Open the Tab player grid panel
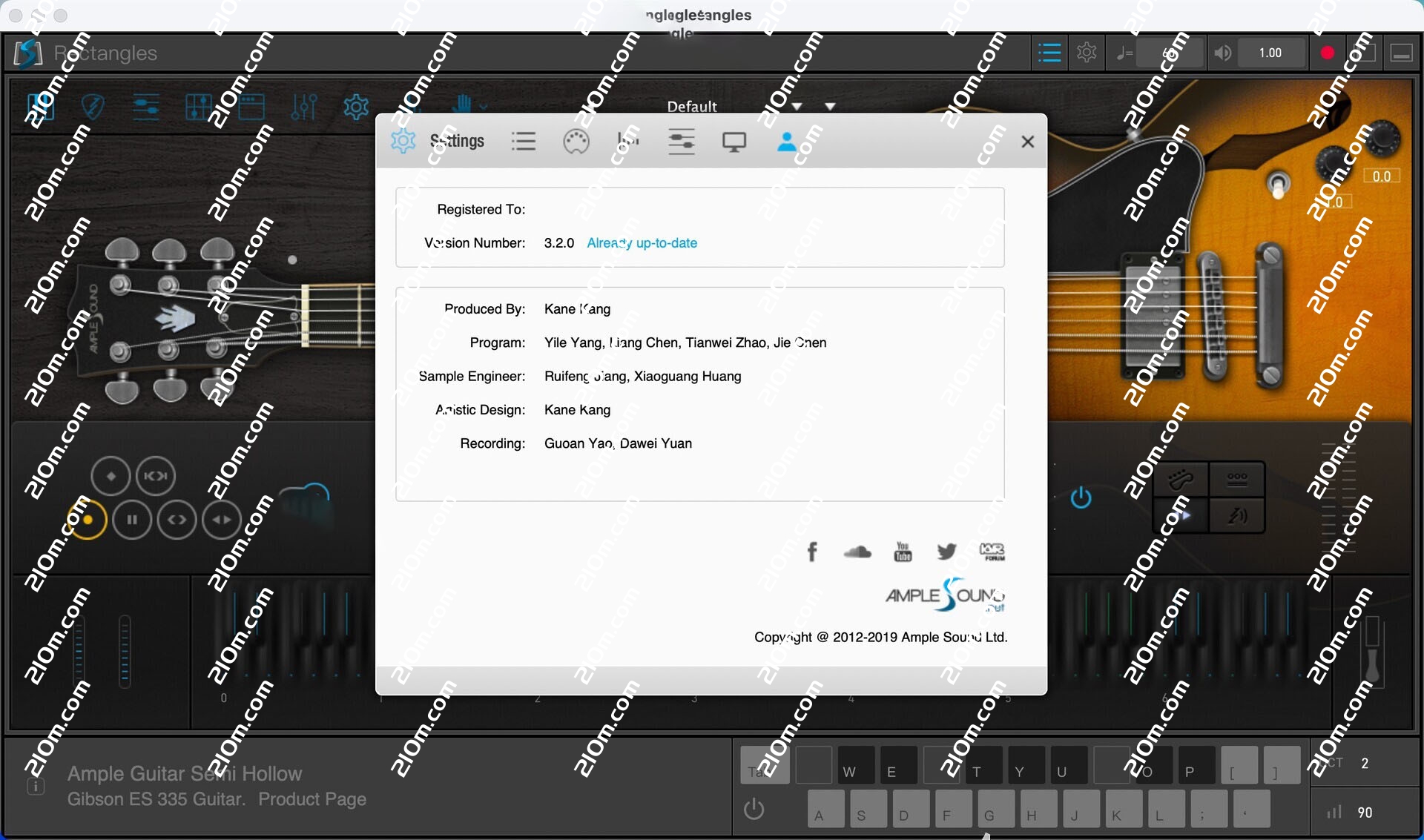This screenshot has width=1424, height=840. [x=198, y=108]
